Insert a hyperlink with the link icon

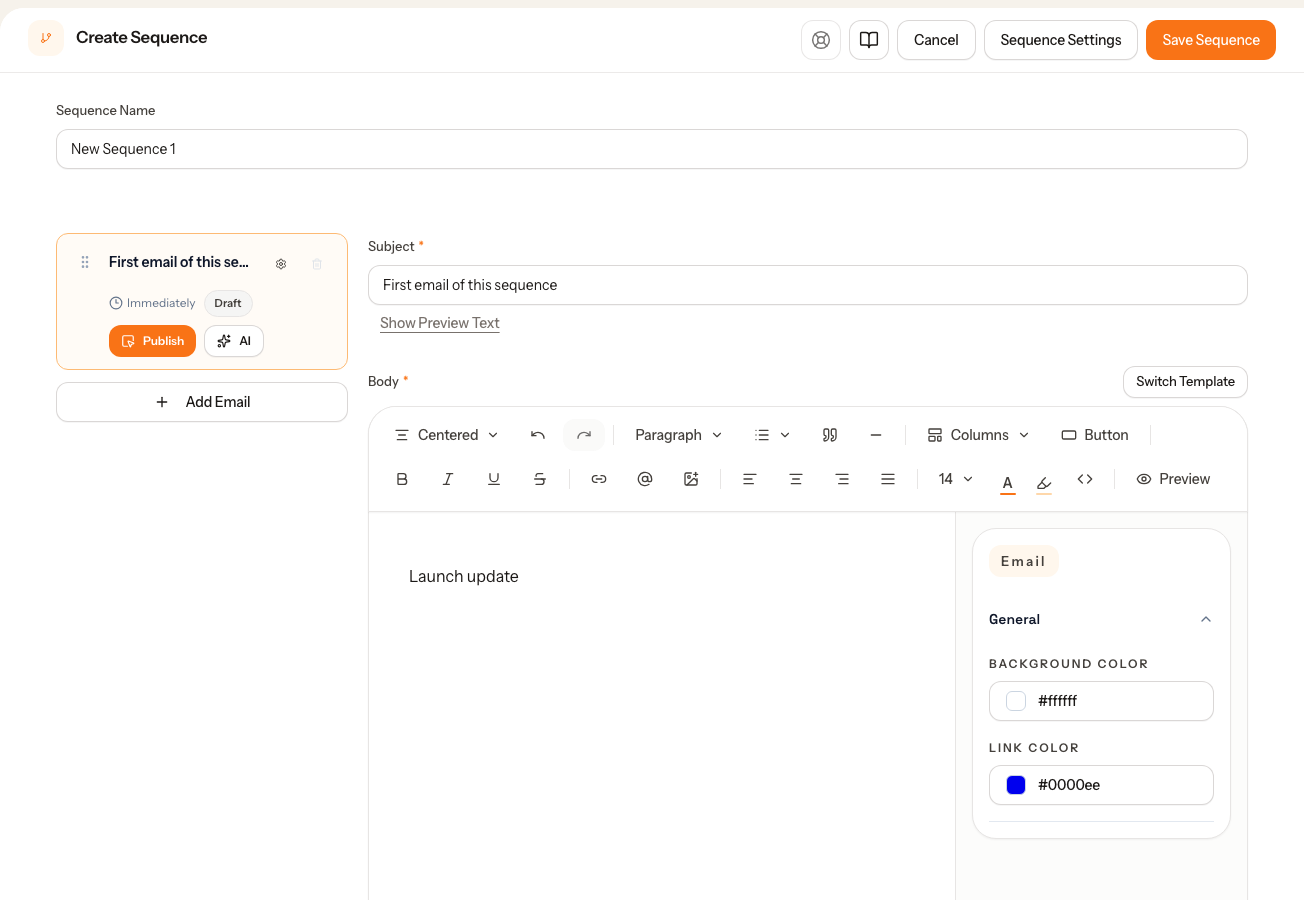599,479
